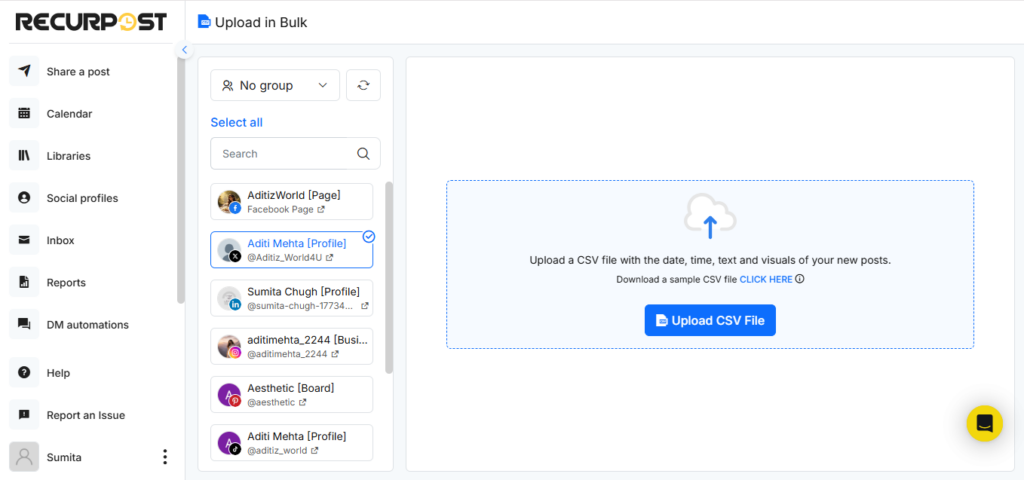Click the Social profiles person icon
This screenshot has width=1024, height=480.
24,198
